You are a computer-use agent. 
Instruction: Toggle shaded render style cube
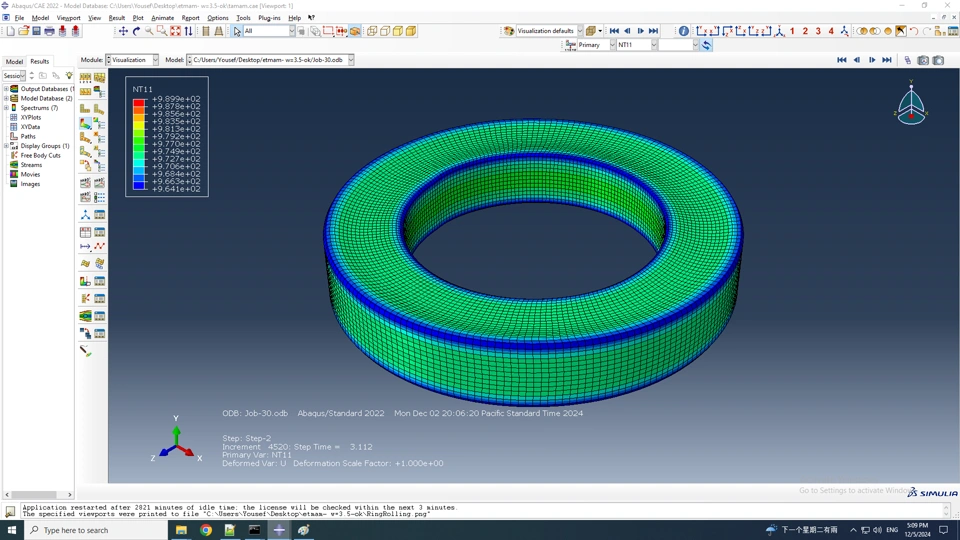coord(411,31)
